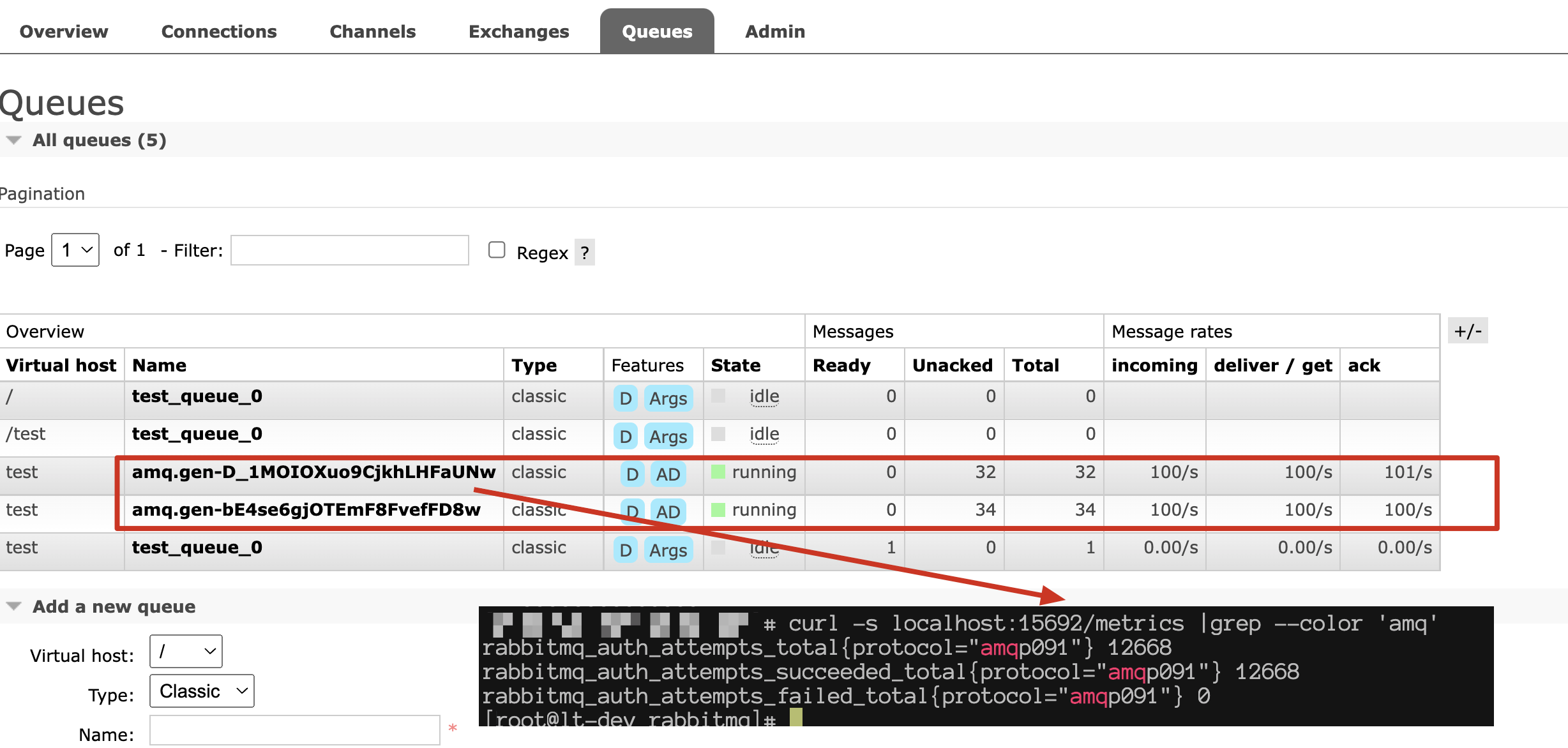Click the Queues page heading
Screen dimensions: 1568x748
tap(62, 103)
